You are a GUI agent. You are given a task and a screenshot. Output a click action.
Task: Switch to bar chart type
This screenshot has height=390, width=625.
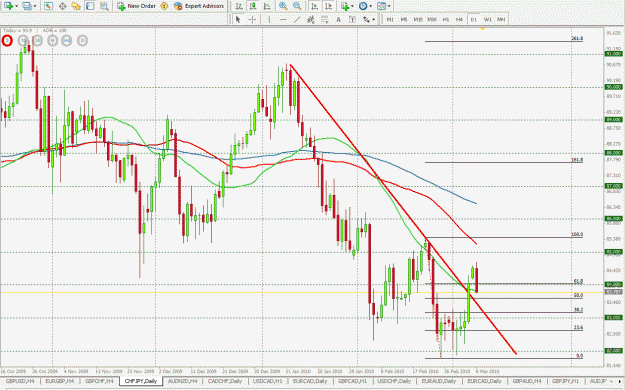pos(238,6)
